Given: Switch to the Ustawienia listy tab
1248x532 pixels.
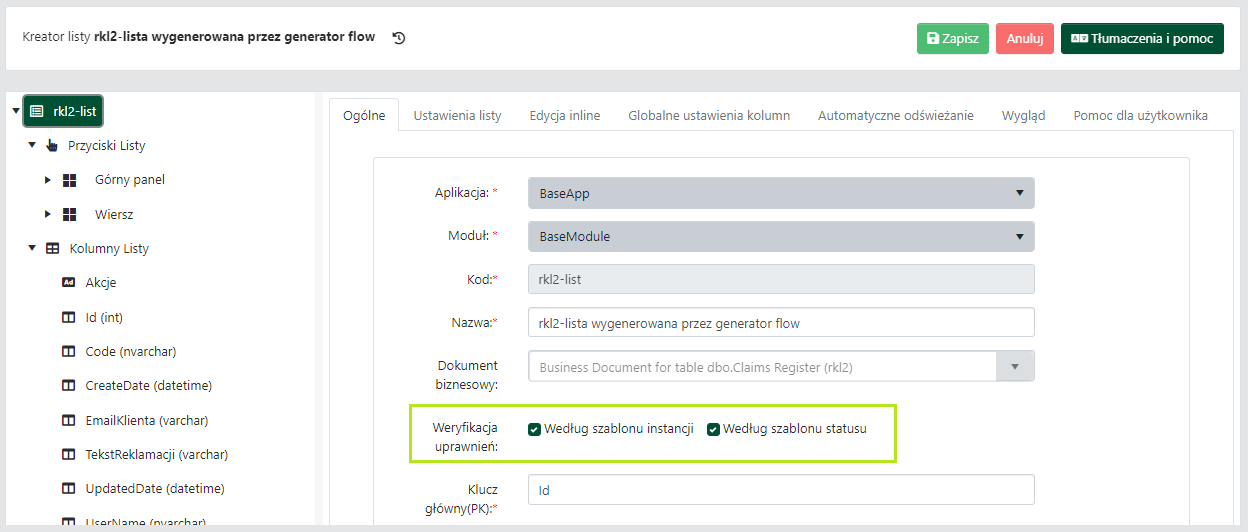Looking at the screenshot, I should [457, 115].
